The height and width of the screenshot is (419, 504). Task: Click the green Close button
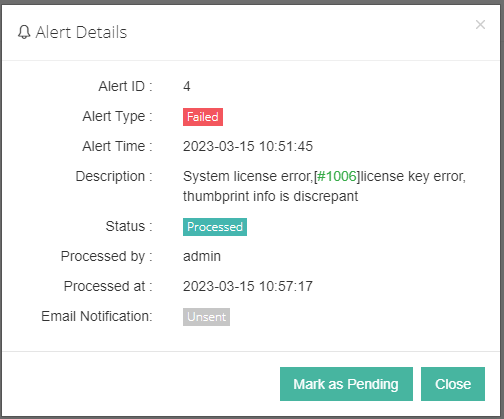pos(453,384)
